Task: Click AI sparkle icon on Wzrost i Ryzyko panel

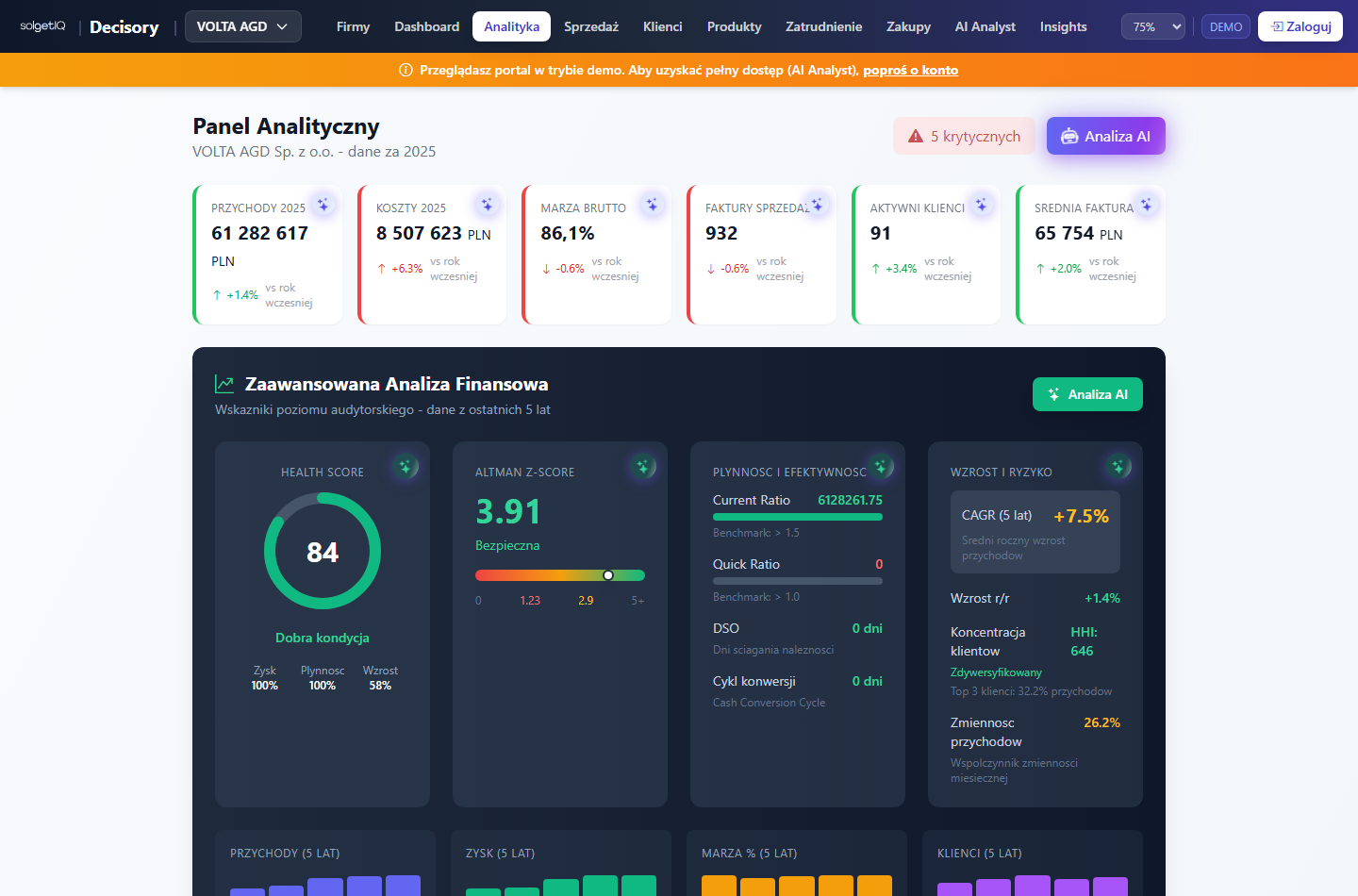Action: [1118, 466]
